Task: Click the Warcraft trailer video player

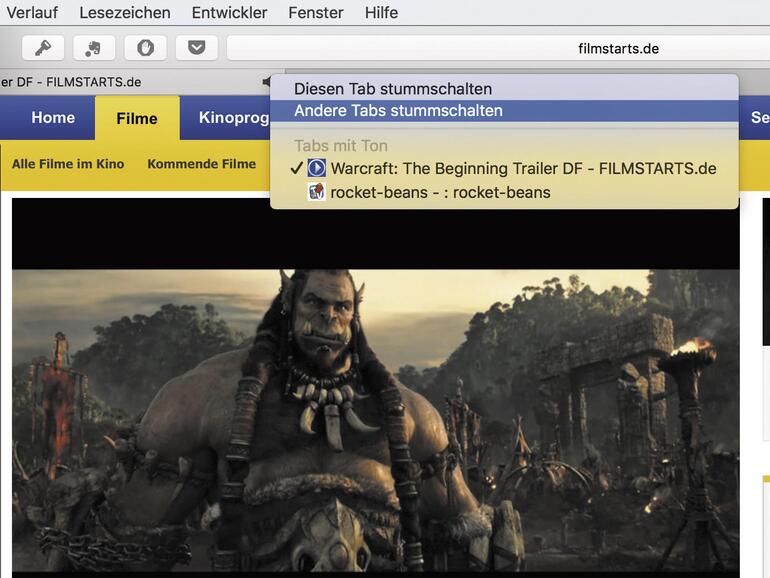Action: pyautogui.click(x=376, y=388)
